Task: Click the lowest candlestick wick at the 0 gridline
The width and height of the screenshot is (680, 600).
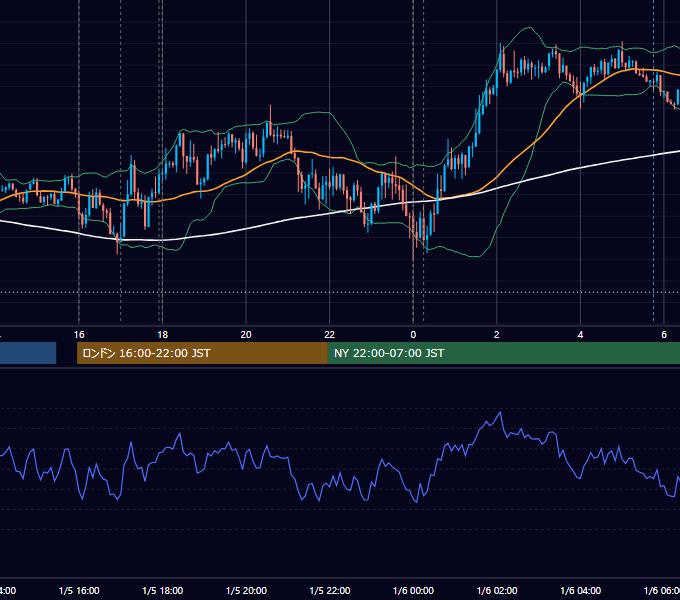Action: 413,258
